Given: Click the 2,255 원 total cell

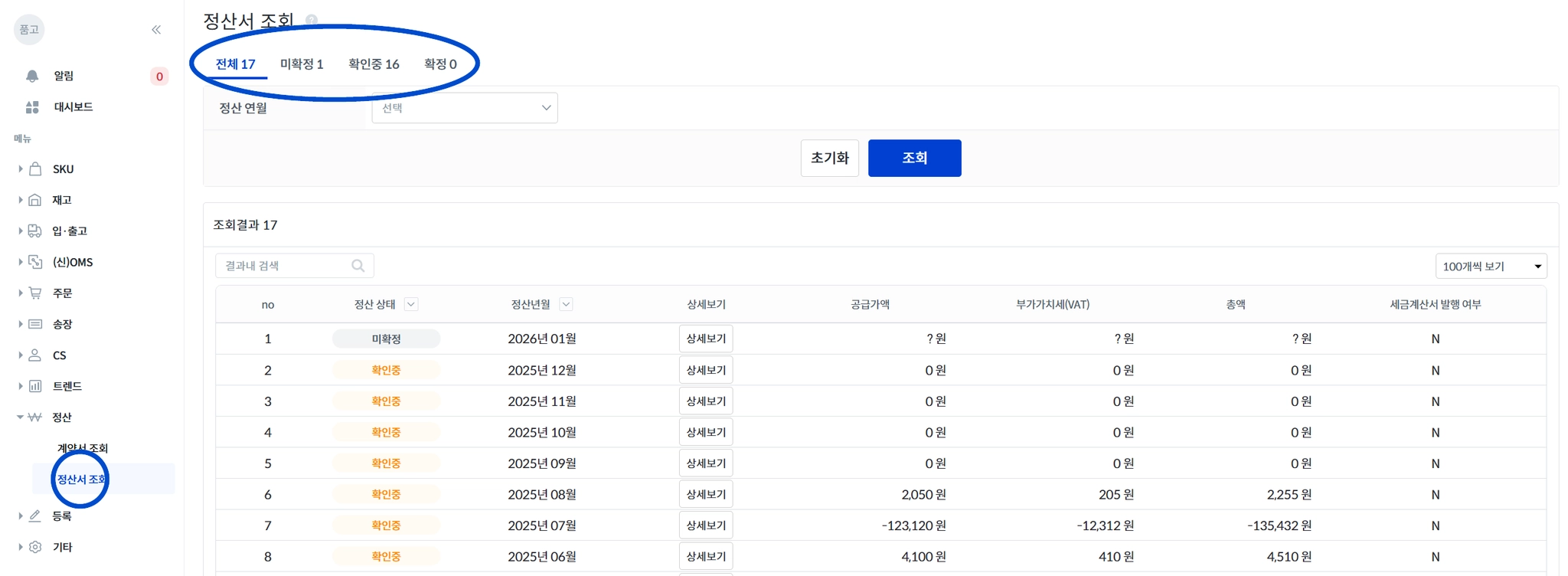Looking at the screenshot, I should coord(1289,494).
